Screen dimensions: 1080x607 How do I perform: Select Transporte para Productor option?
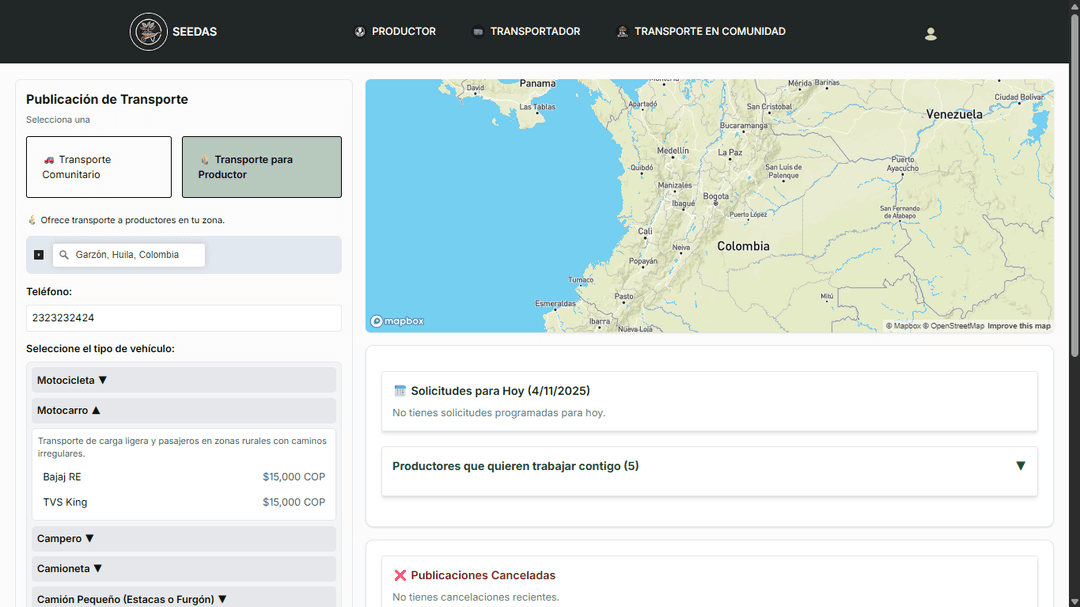(261, 167)
